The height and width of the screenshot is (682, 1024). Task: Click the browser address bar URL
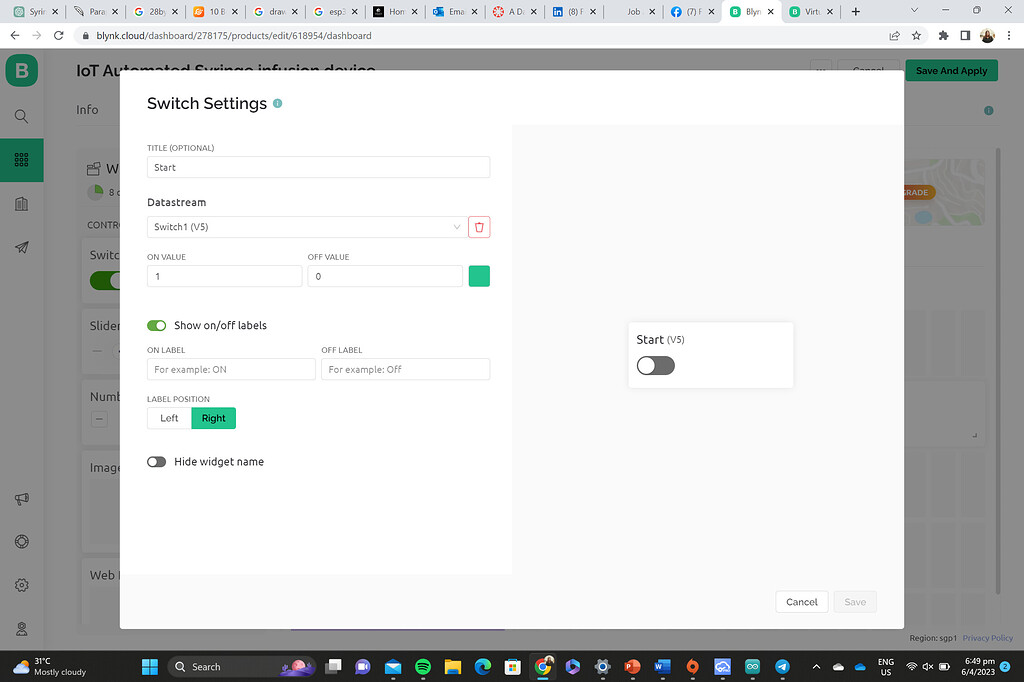234,36
